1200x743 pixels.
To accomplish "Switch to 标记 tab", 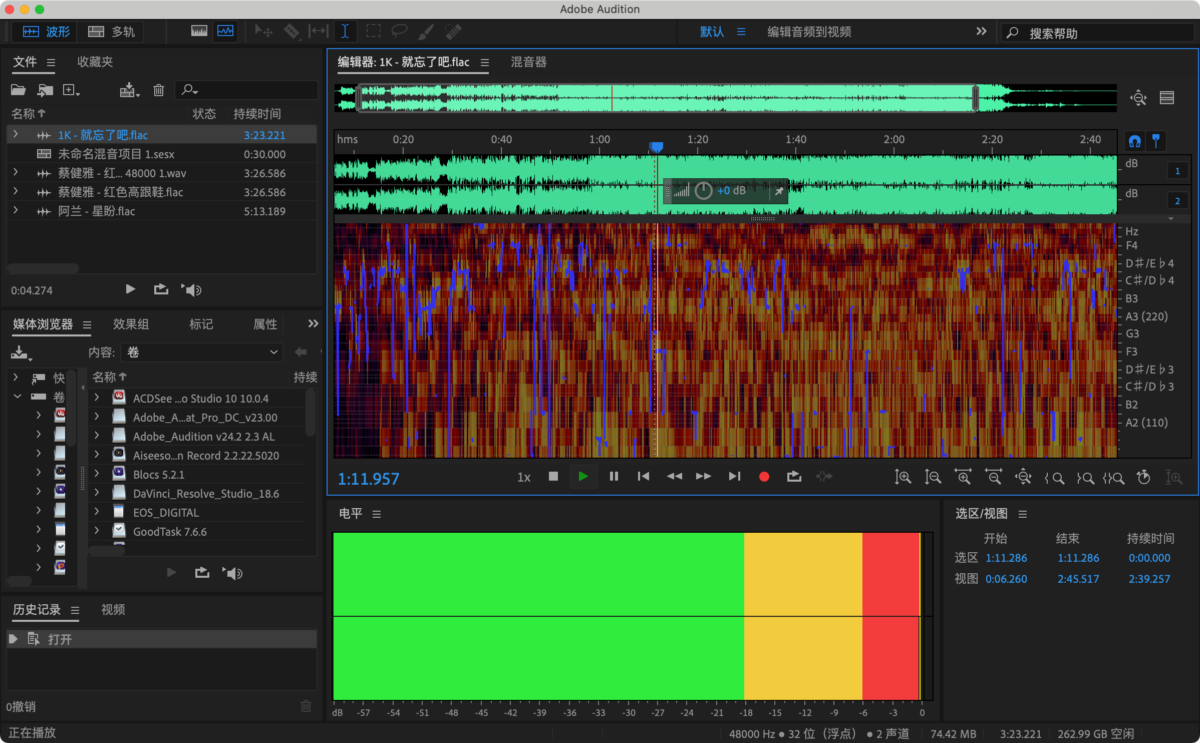I will click(x=201, y=324).
